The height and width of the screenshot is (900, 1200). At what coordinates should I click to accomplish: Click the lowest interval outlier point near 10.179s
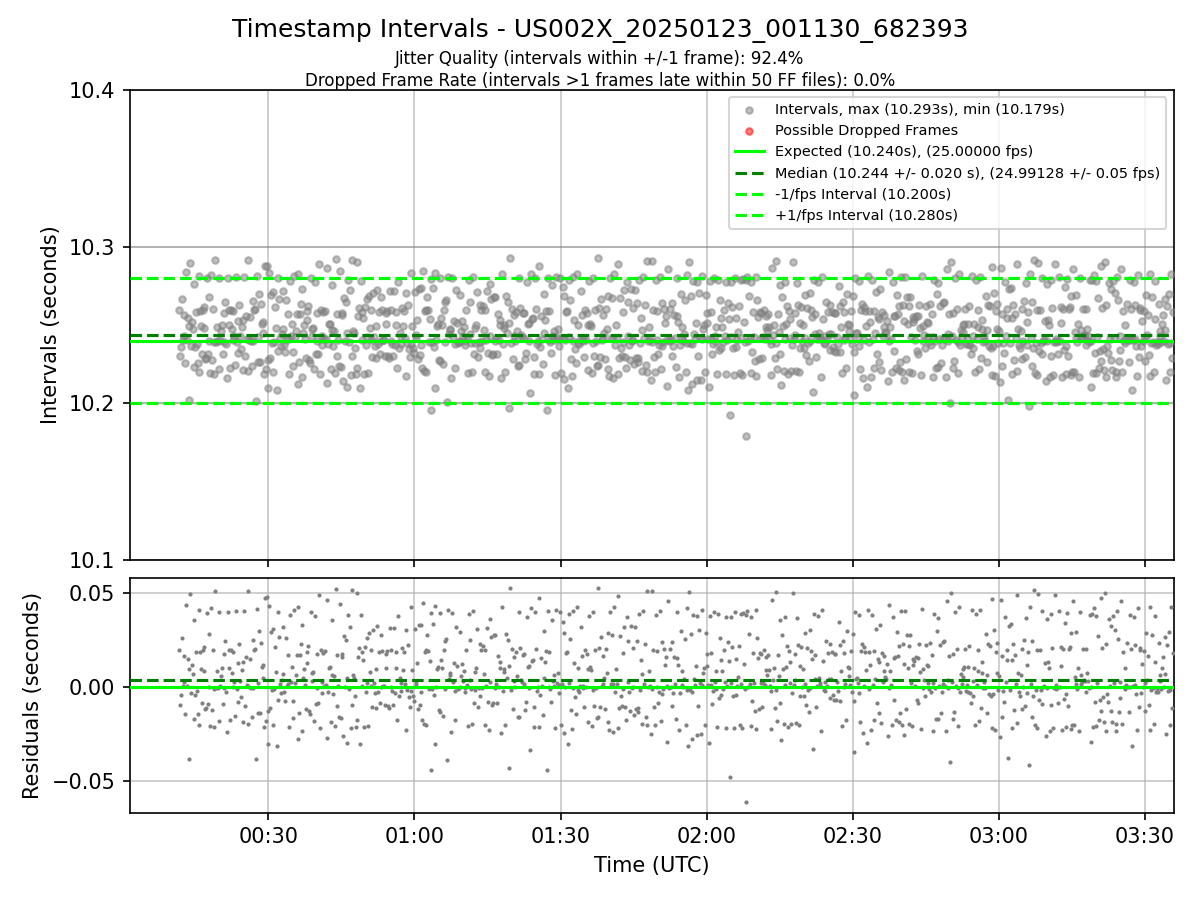(x=746, y=436)
